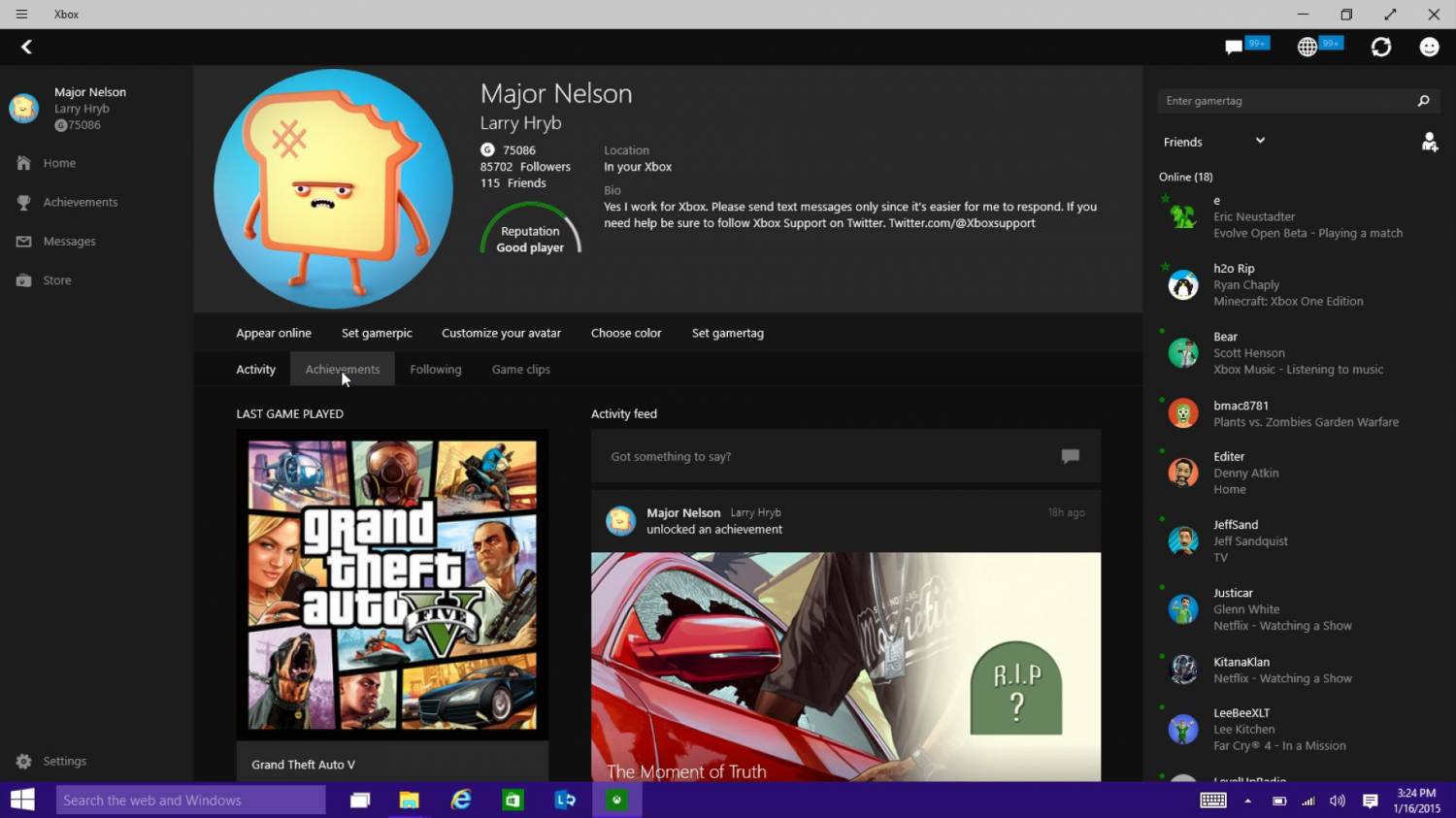This screenshot has width=1456, height=818.
Task: View Achievements via the trophy icon
Action: tap(24, 202)
